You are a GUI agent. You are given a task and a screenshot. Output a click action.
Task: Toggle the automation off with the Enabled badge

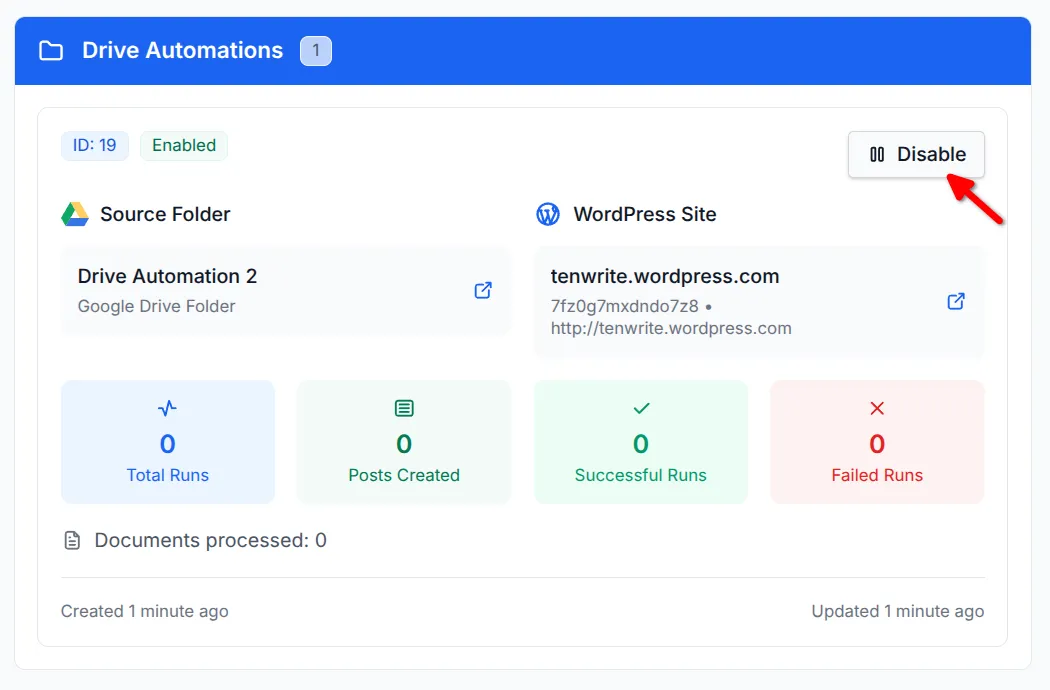click(184, 145)
